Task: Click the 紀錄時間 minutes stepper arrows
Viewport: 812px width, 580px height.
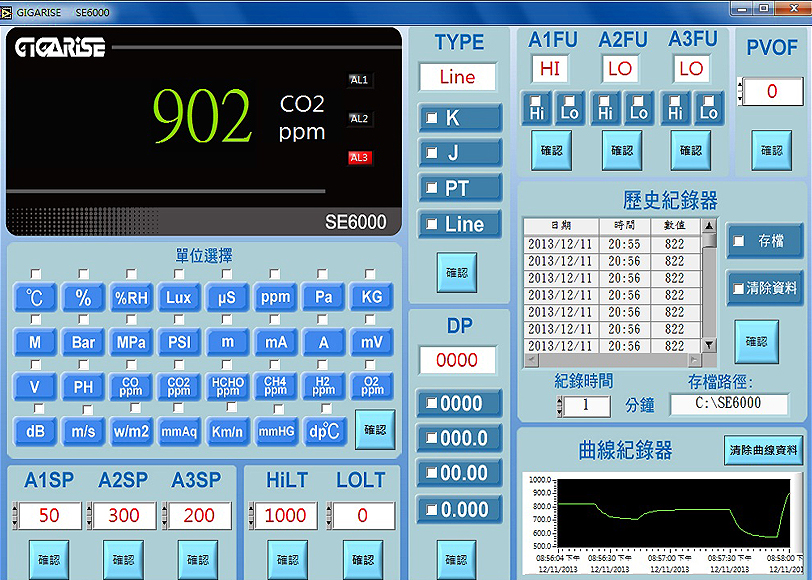Action: click(559, 407)
